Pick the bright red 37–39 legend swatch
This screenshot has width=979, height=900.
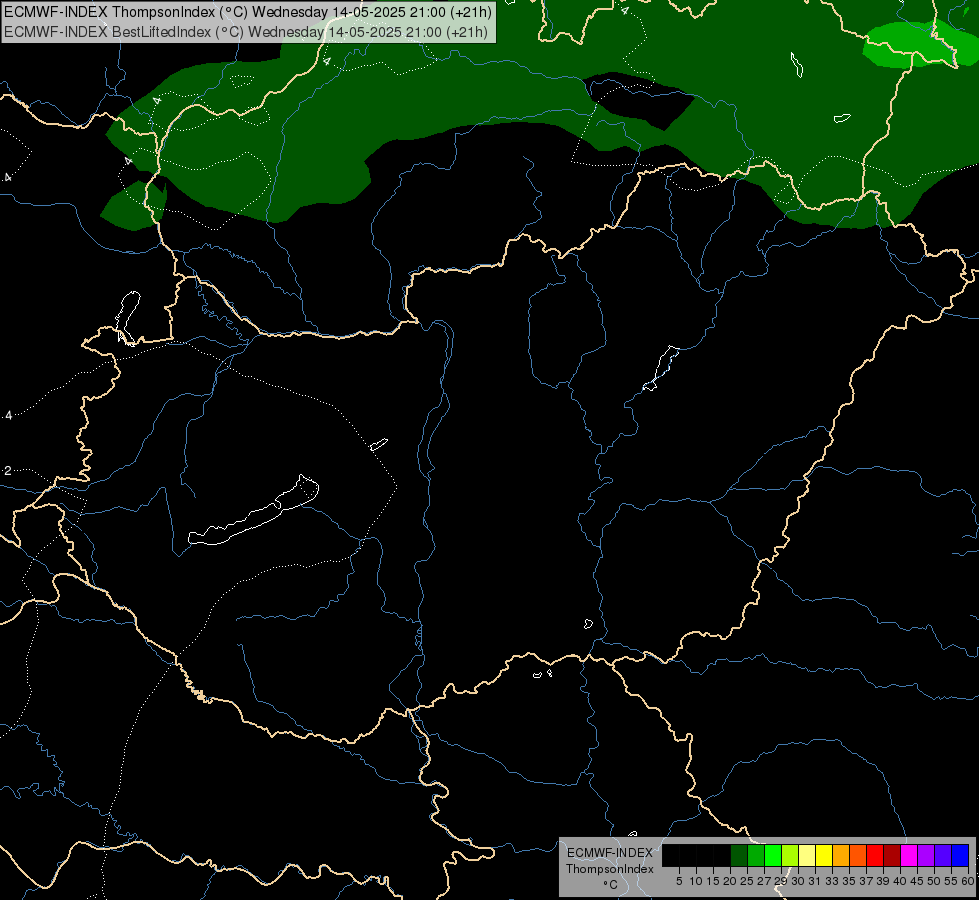875,855
